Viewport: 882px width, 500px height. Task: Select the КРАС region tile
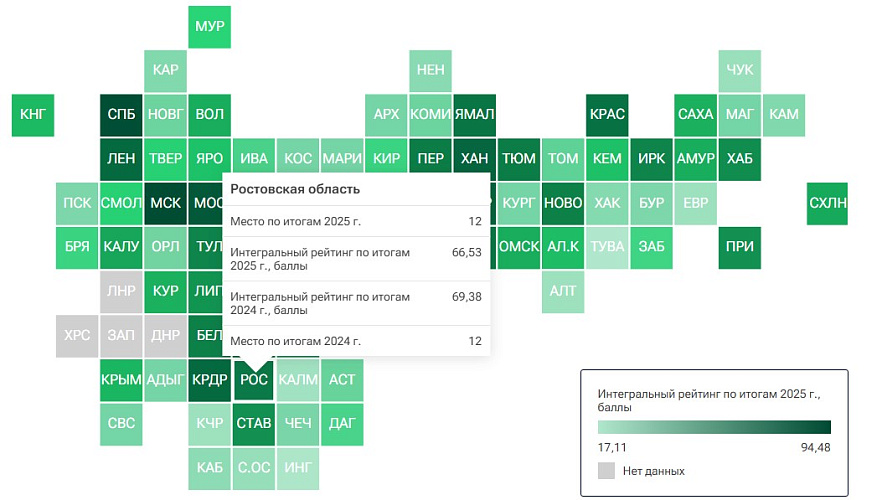[607, 115]
